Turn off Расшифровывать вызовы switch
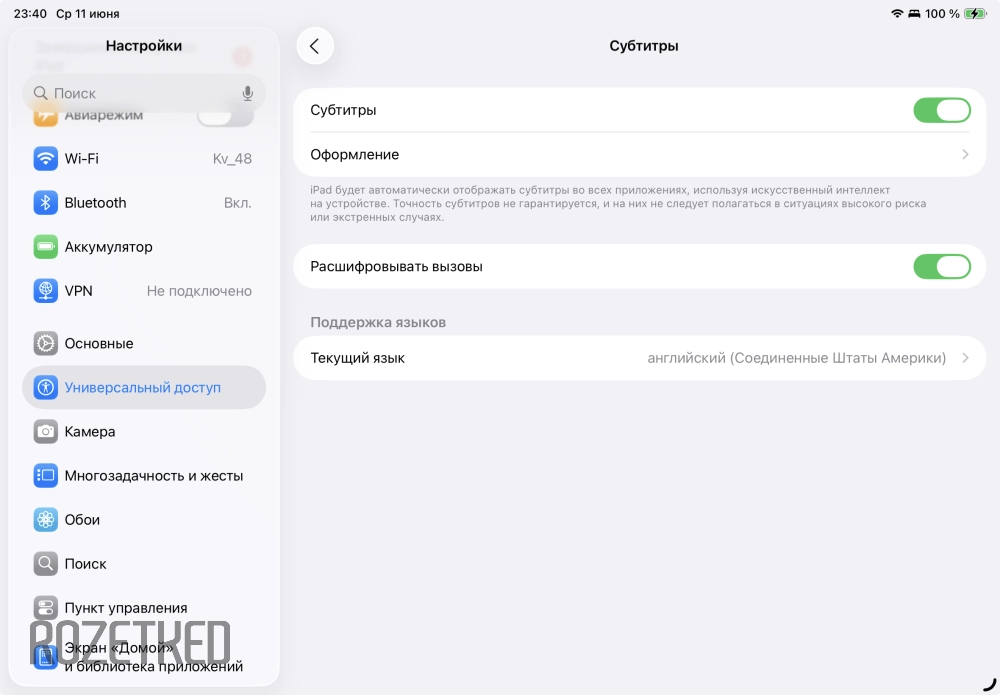The image size is (1000, 695). point(942,267)
